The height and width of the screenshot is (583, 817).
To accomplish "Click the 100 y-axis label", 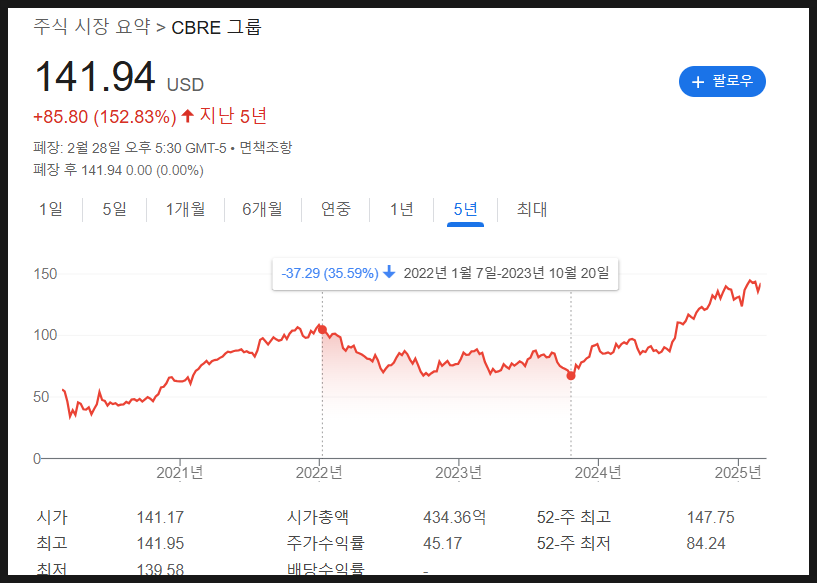I will tap(45, 335).
